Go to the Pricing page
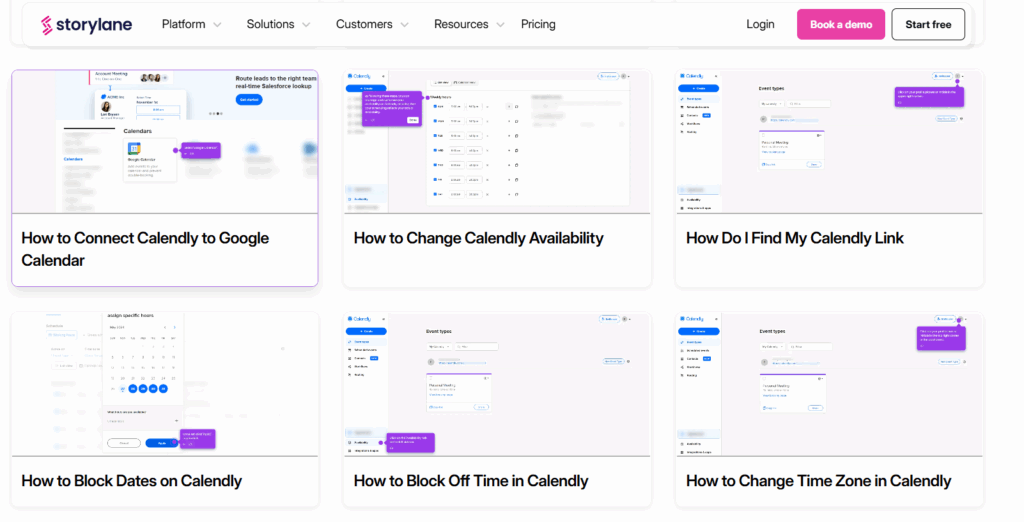The width and height of the screenshot is (1024, 522). (538, 24)
